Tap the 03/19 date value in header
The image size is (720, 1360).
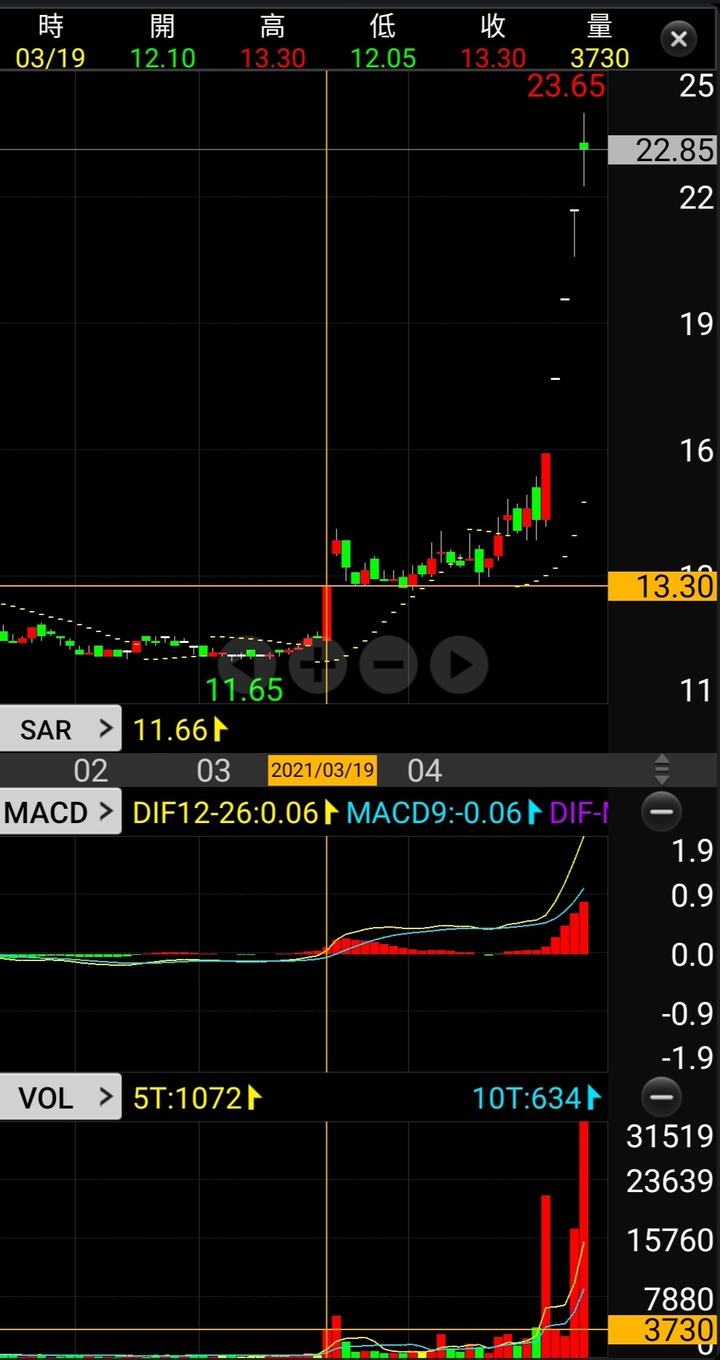click(x=50, y=58)
